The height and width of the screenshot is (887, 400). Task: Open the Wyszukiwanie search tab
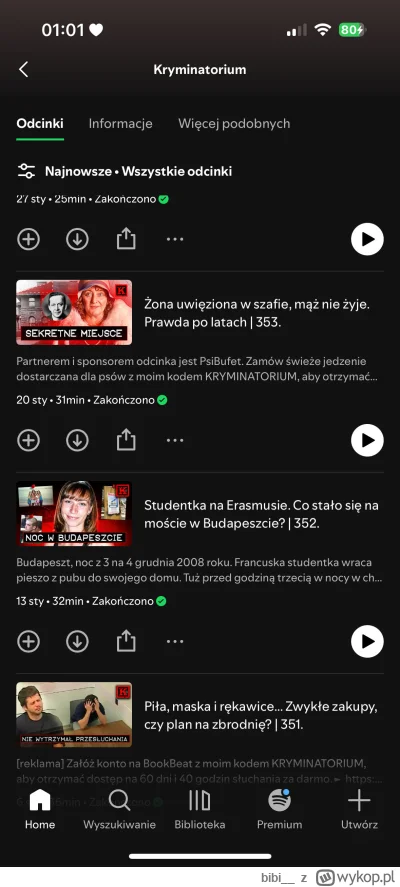119,810
